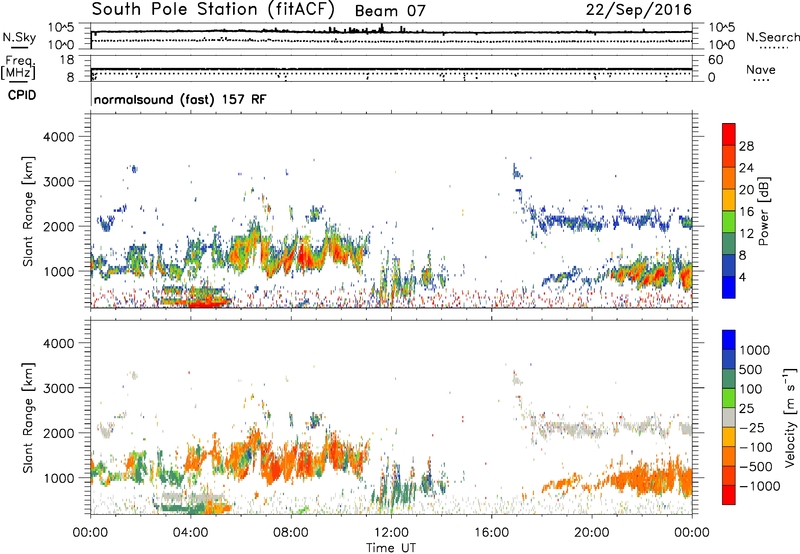Screen dimensions: 800x554
Task: Click the '16' power colorbar label
Action: pyautogui.click(x=746, y=212)
